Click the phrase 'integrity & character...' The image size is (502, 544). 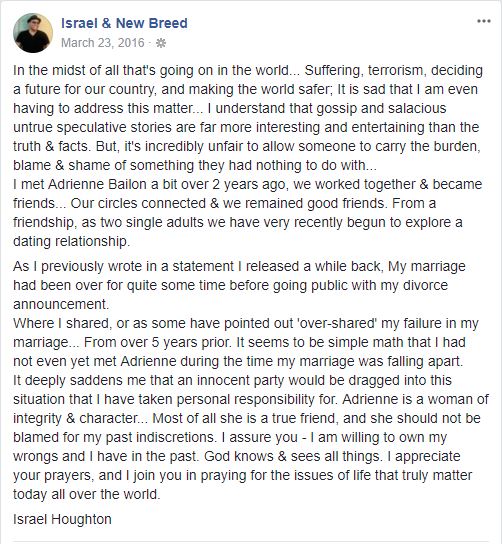point(80,418)
